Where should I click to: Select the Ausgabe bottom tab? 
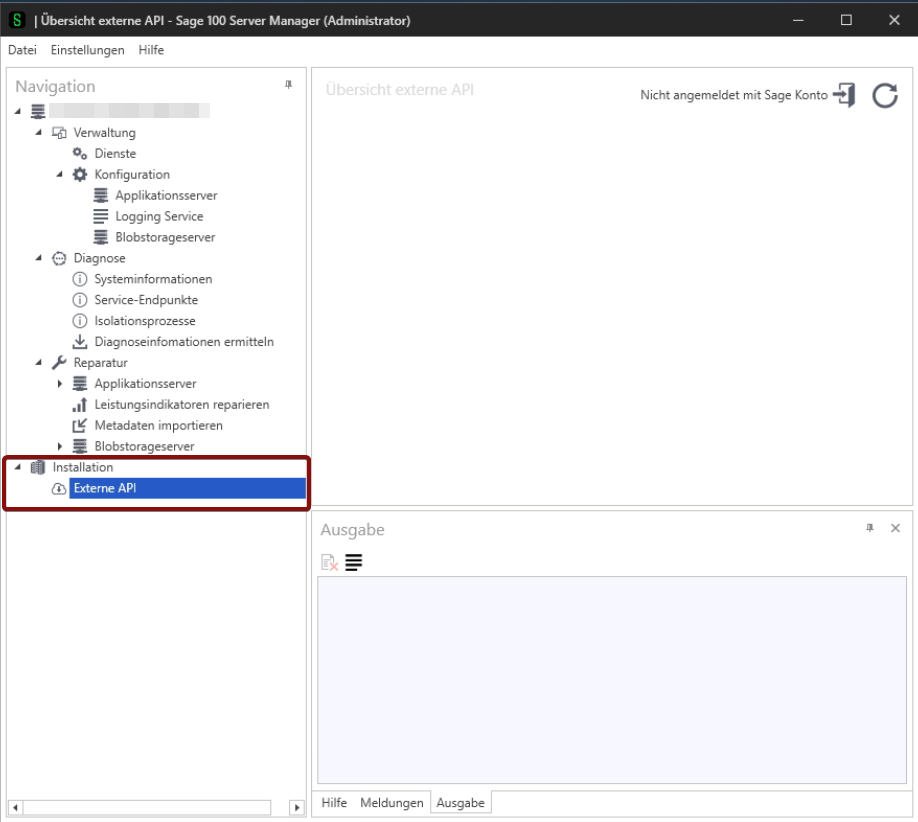(461, 803)
